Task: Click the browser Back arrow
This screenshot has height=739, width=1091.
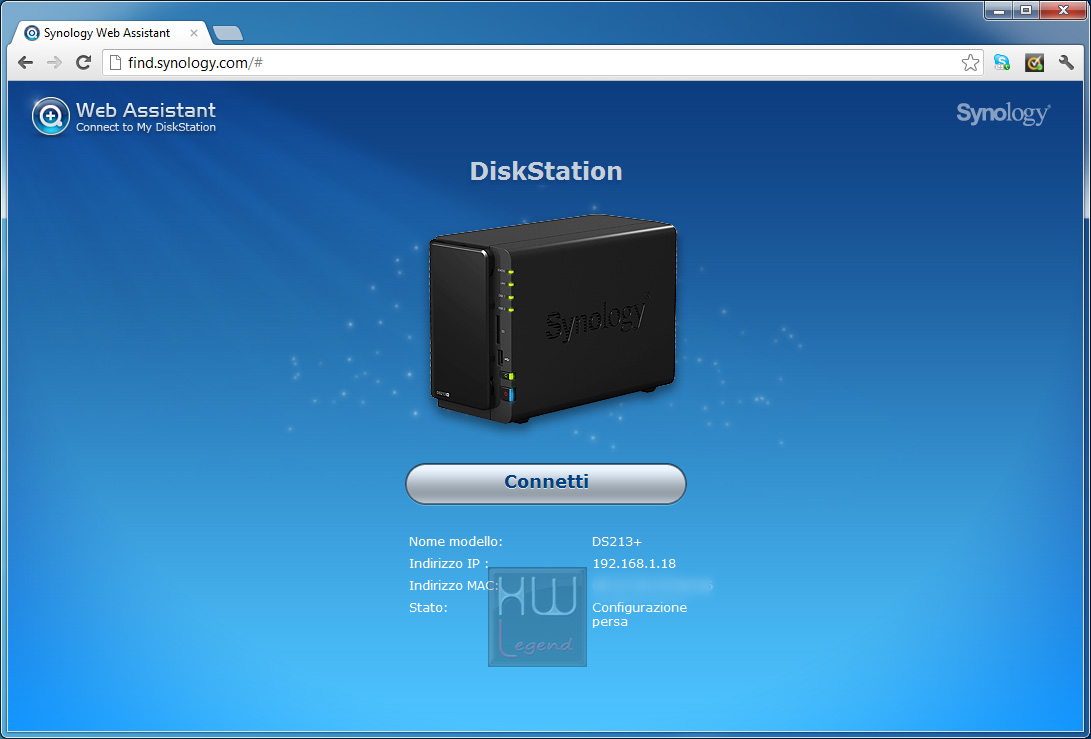Action: (x=26, y=63)
